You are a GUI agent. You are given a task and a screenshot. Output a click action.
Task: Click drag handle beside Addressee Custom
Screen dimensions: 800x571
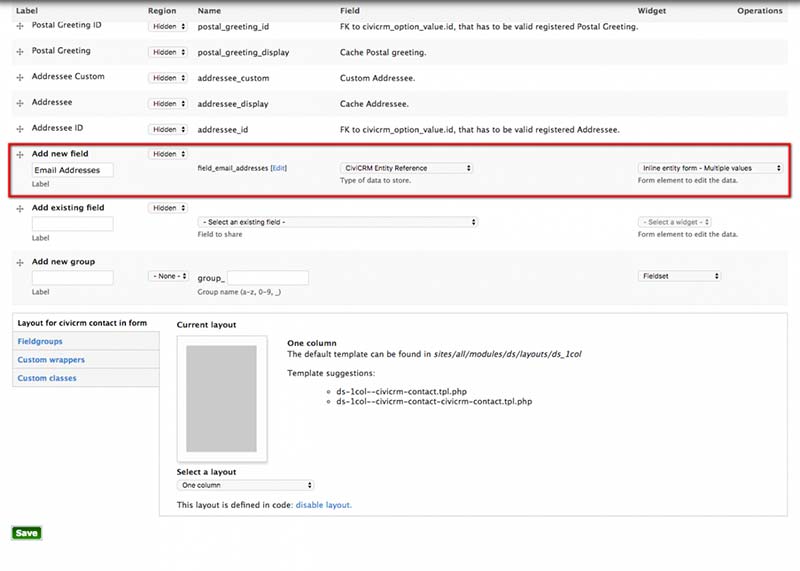(20, 77)
